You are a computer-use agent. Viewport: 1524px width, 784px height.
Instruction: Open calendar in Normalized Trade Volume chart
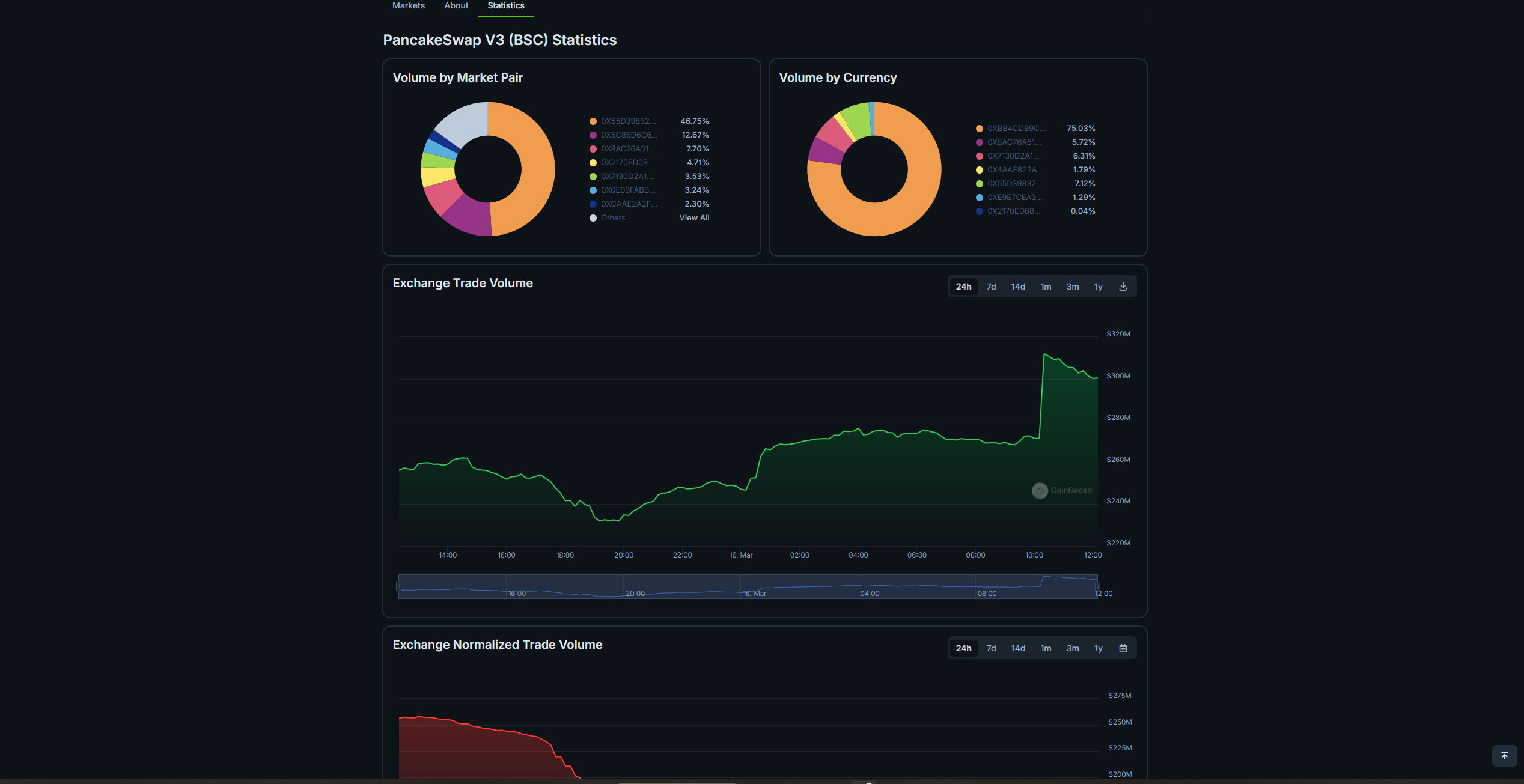pos(1123,648)
